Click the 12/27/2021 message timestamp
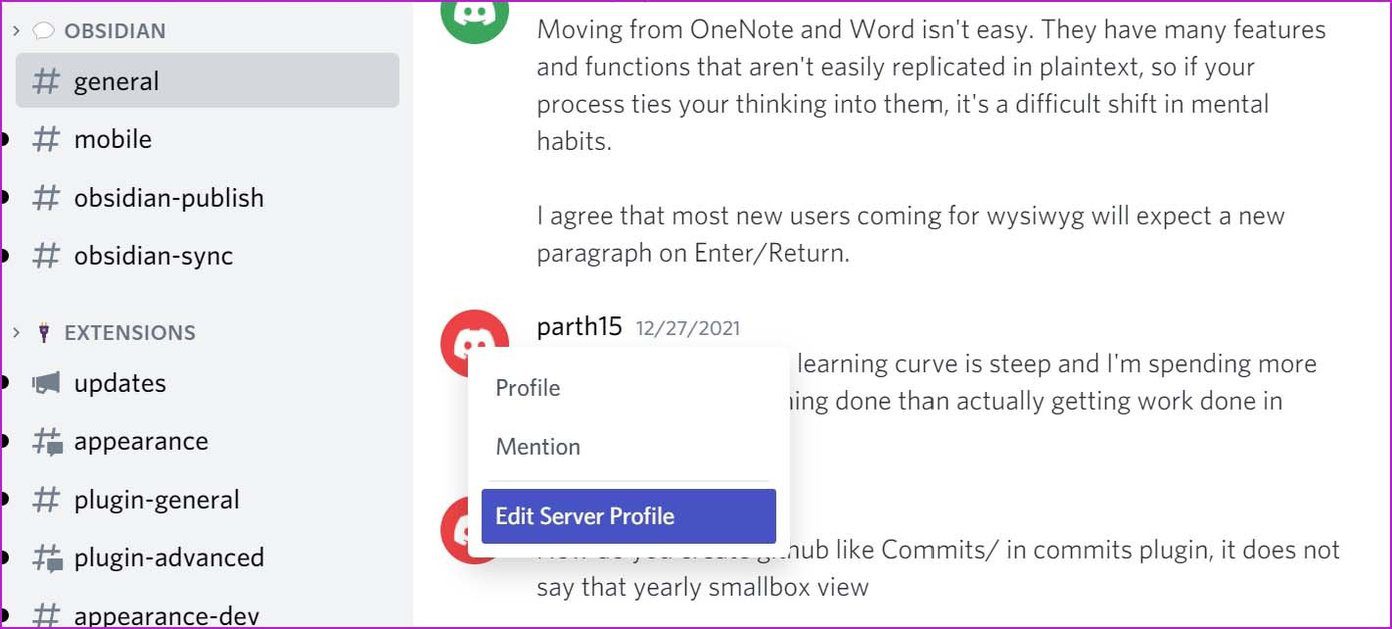 click(x=688, y=328)
